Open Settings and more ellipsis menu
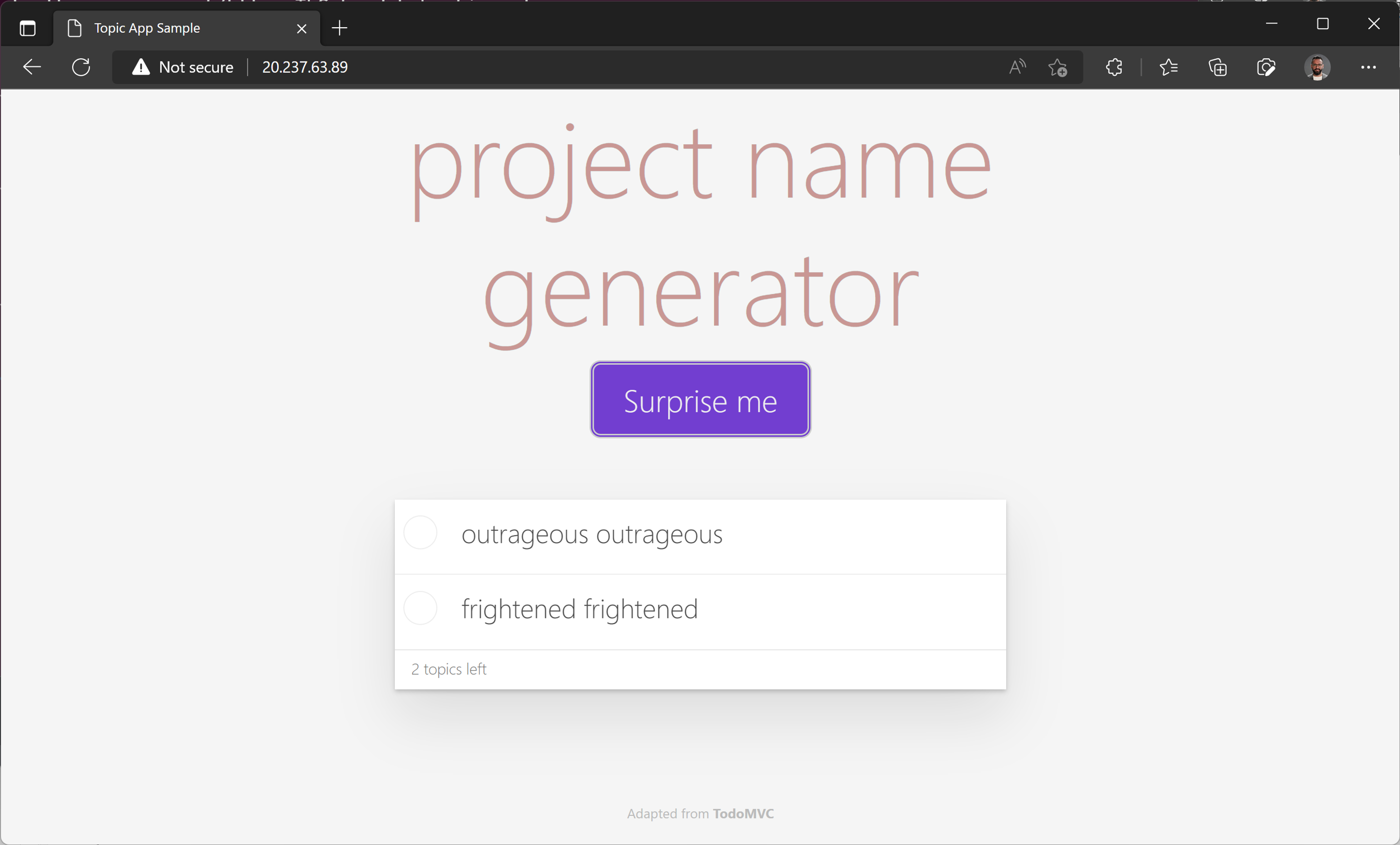Image resolution: width=1400 pixels, height=845 pixels. coord(1368,67)
